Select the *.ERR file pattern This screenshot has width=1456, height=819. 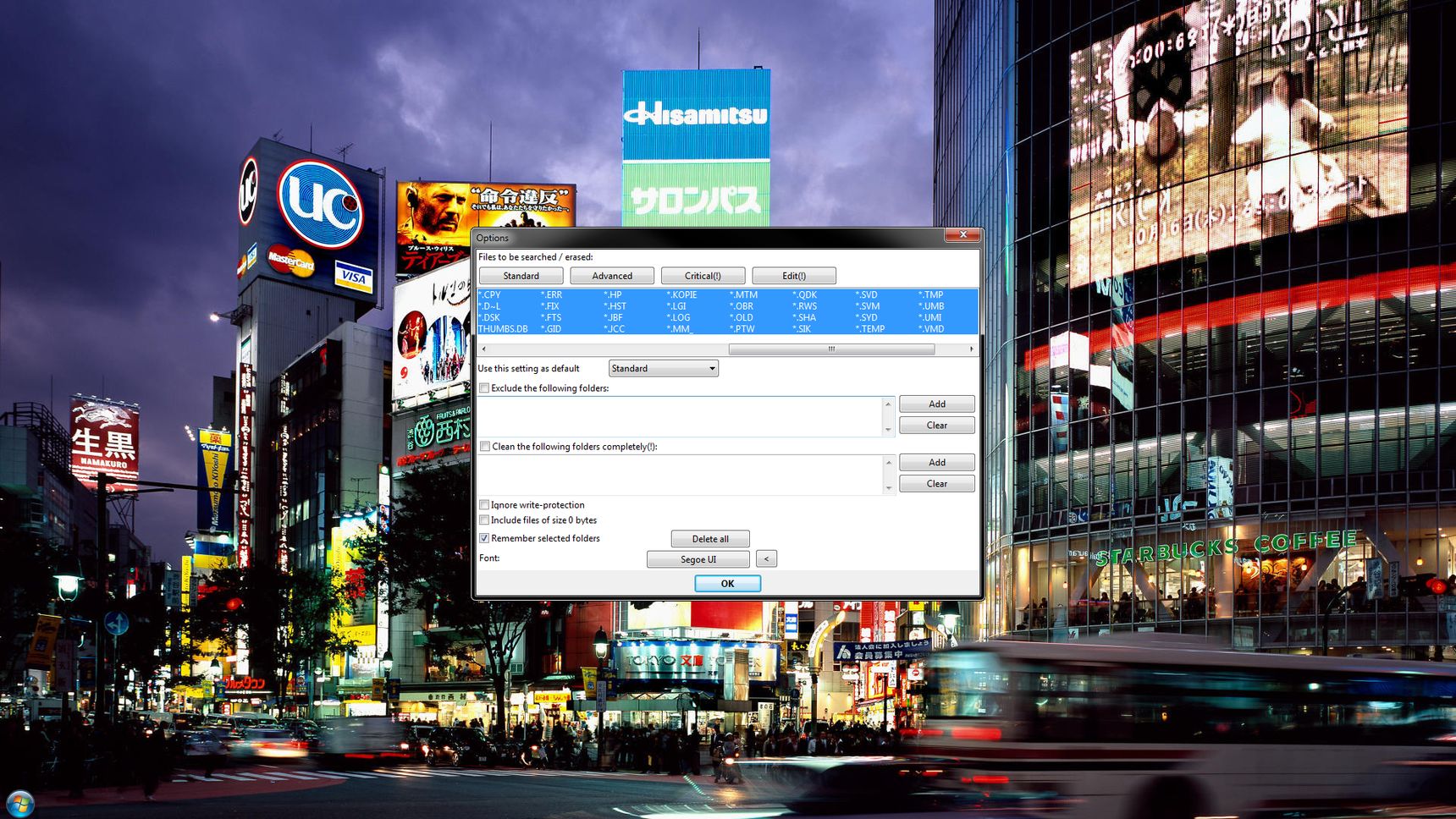pyautogui.click(x=551, y=294)
